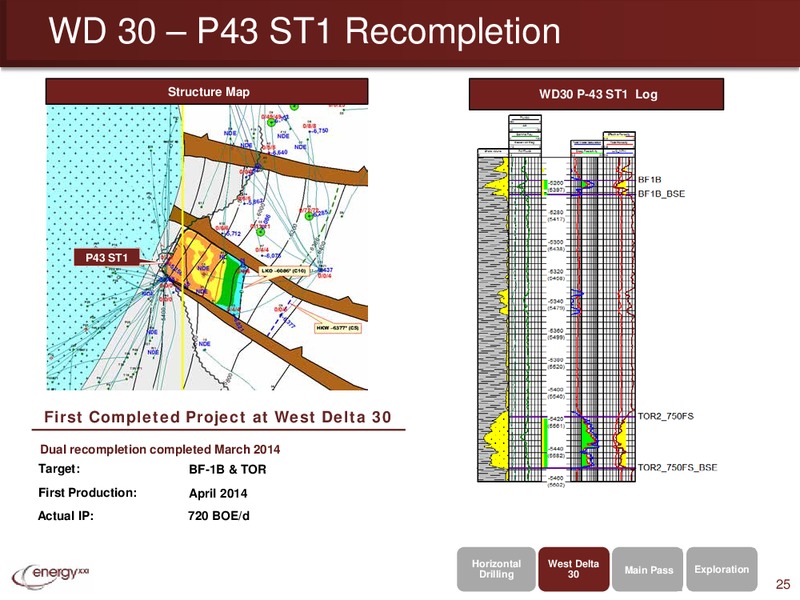800x600 pixels.
Task: Open the structure map image
Action: pos(207,247)
